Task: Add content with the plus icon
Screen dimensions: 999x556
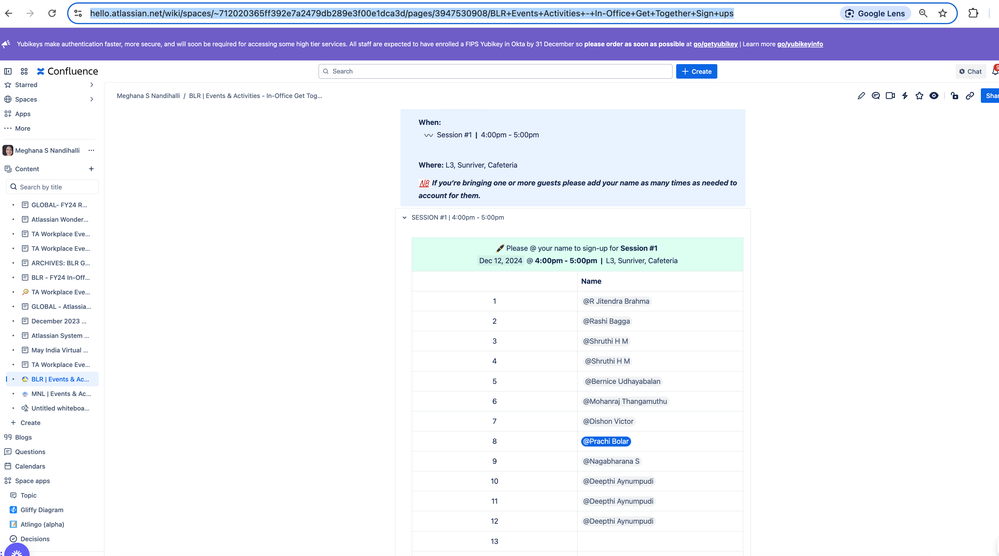Action: [91, 169]
